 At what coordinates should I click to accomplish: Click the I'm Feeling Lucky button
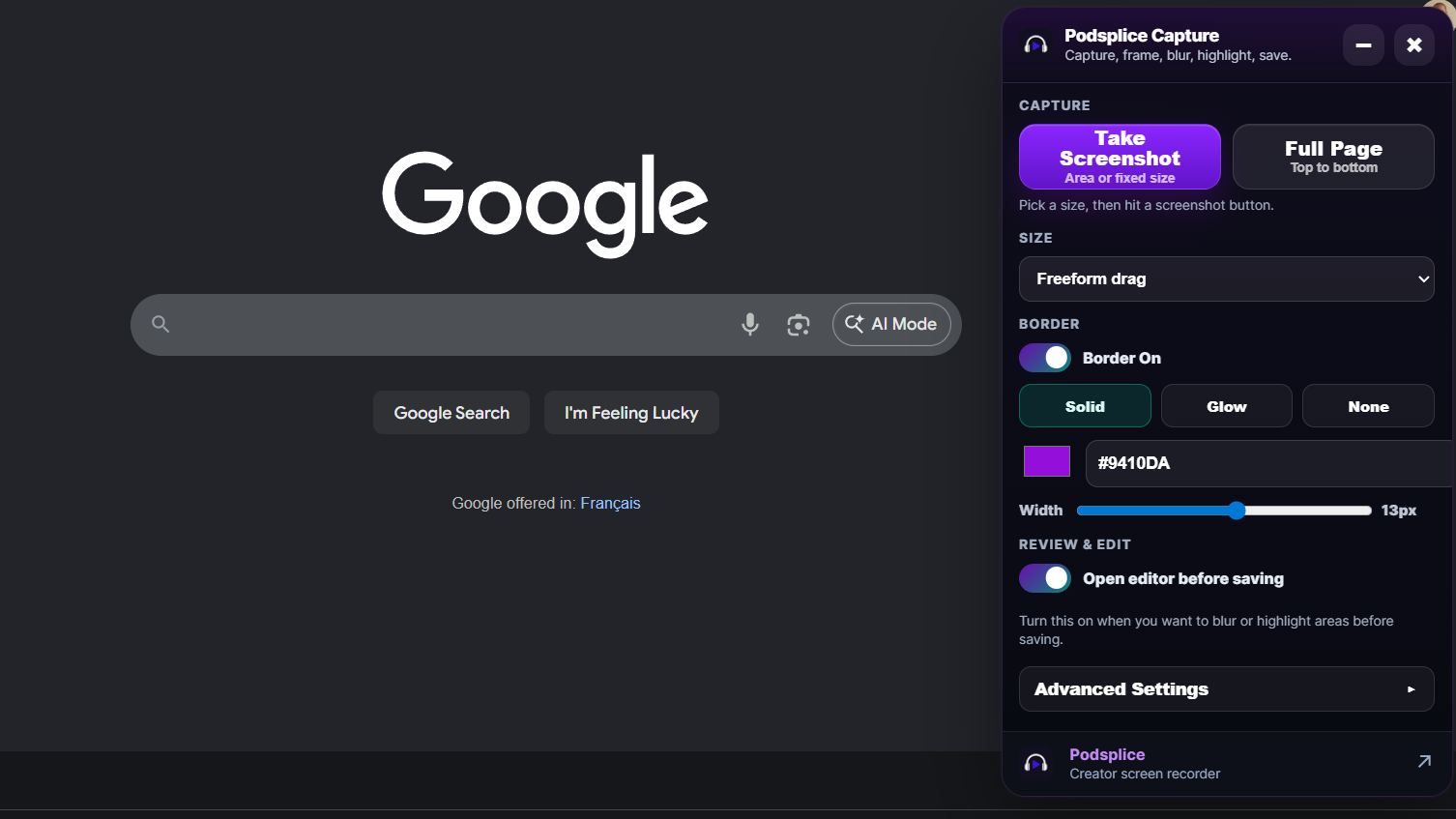pos(631,413)
